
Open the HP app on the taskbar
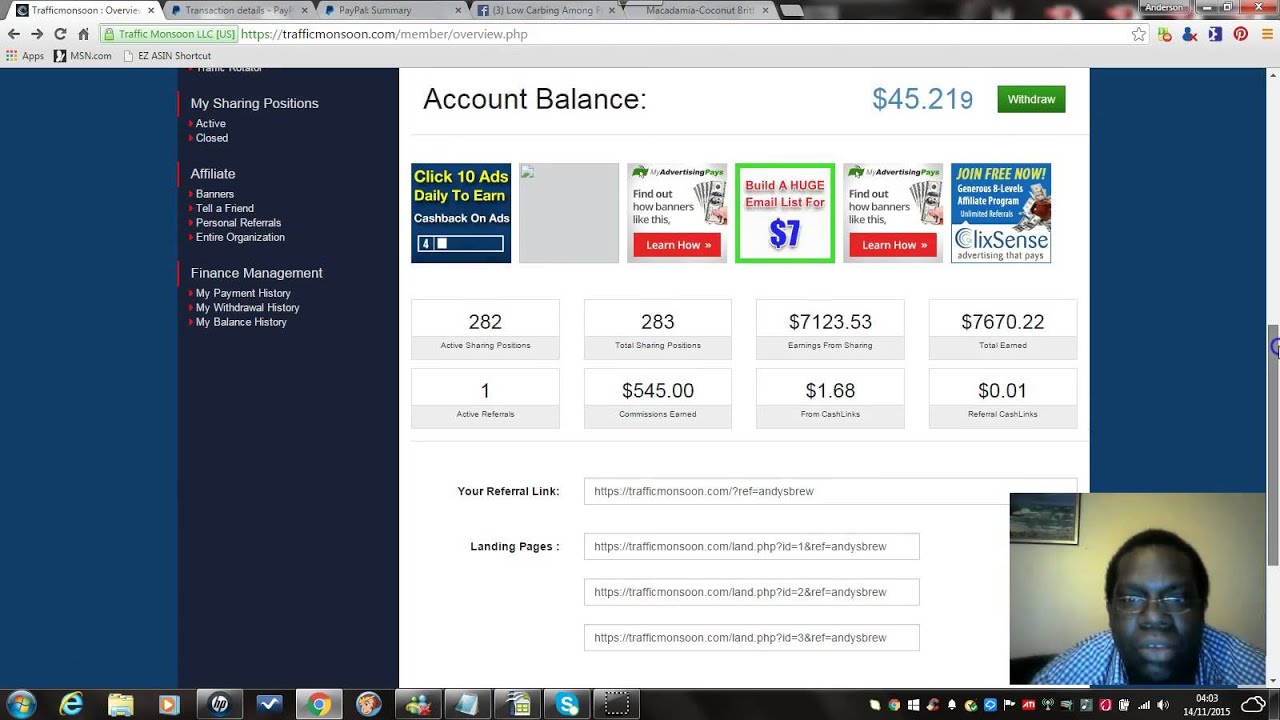[x=220, y=704]
